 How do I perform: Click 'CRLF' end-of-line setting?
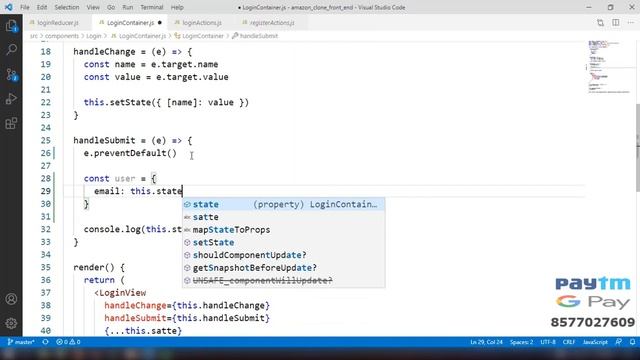point(569,342)
